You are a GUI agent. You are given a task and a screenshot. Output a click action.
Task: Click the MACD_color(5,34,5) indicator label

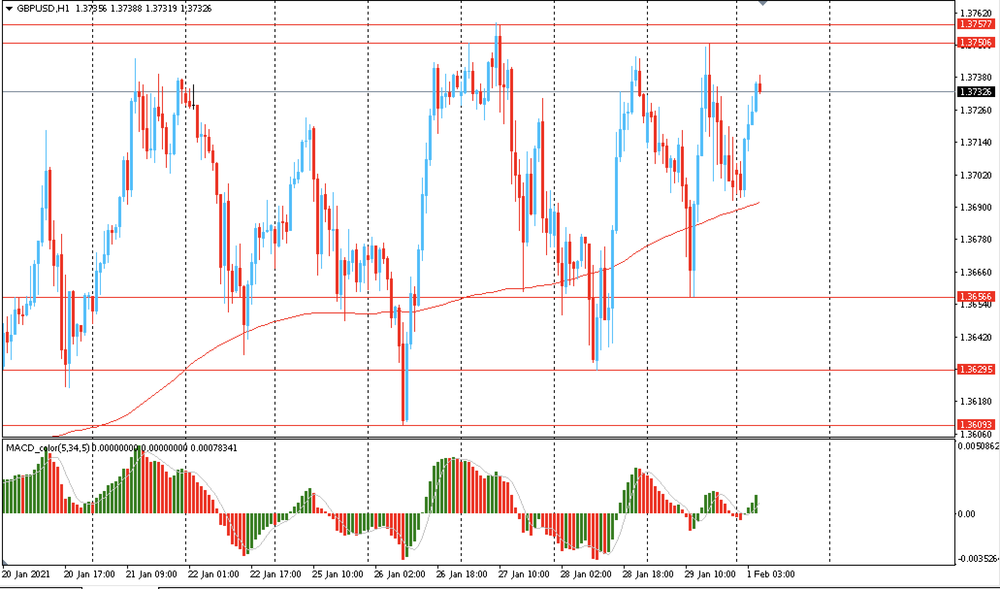(48, 447)
